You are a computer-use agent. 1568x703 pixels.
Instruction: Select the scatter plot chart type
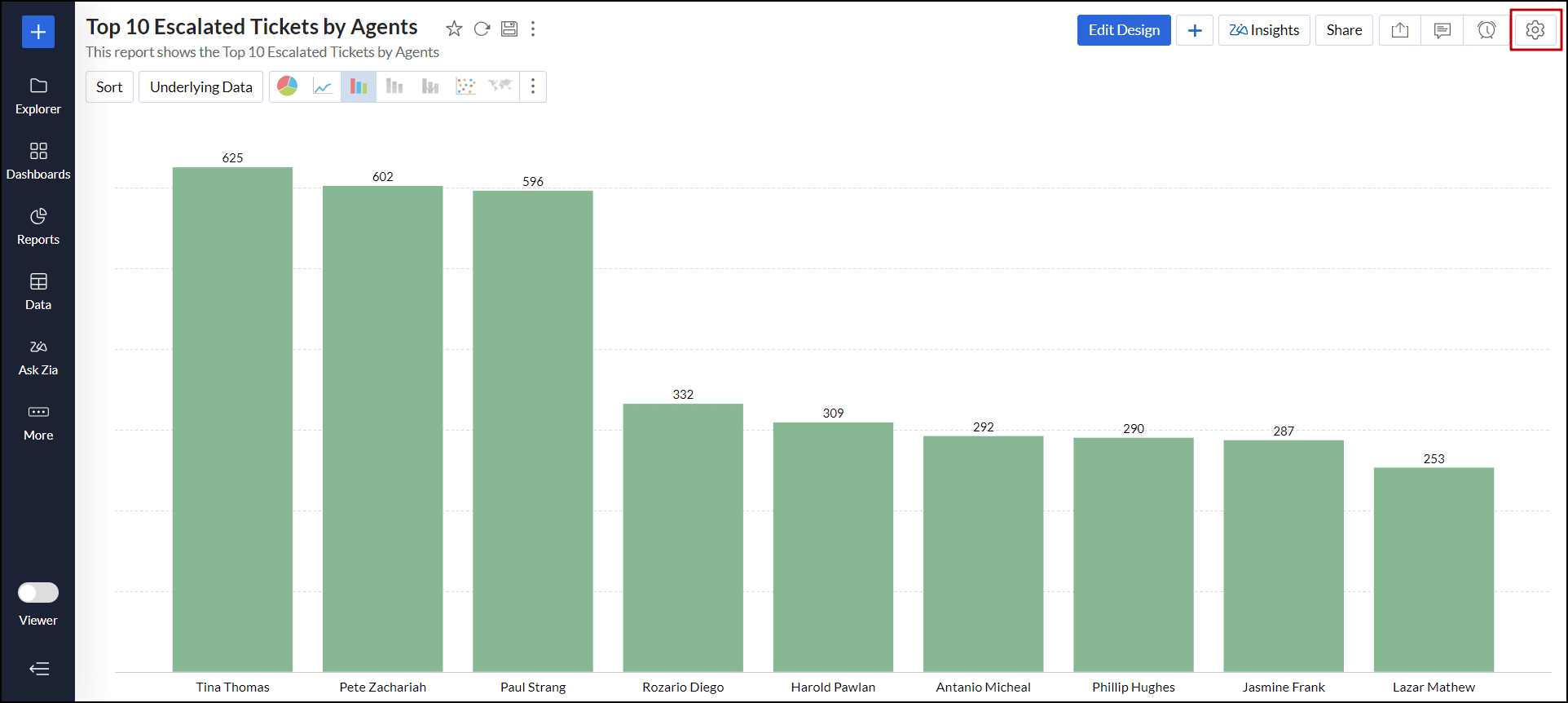pyautogui.click(x=465, y=86)
